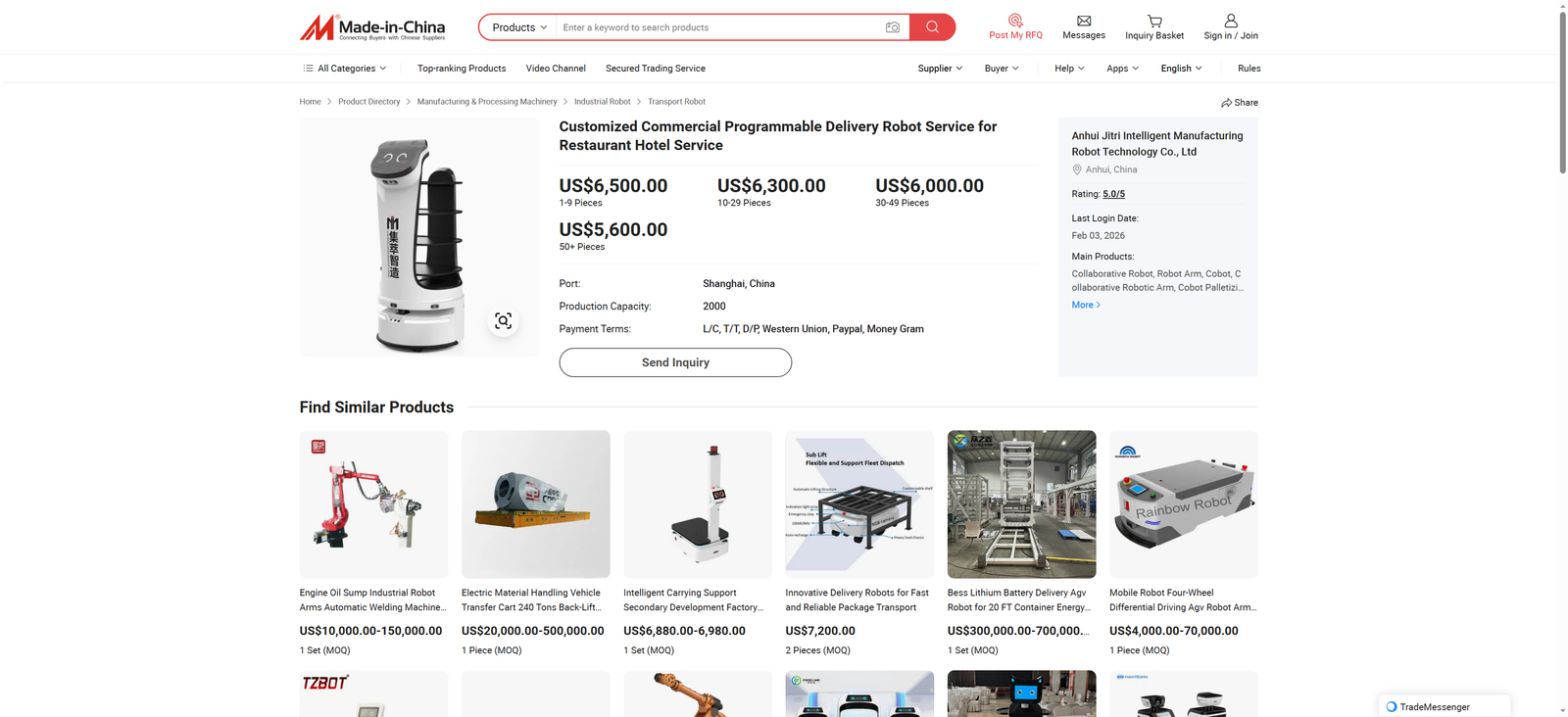The image size is (1568, 717).
Task: Zoom the product image with magnifier icon
Action: [503, 321]
